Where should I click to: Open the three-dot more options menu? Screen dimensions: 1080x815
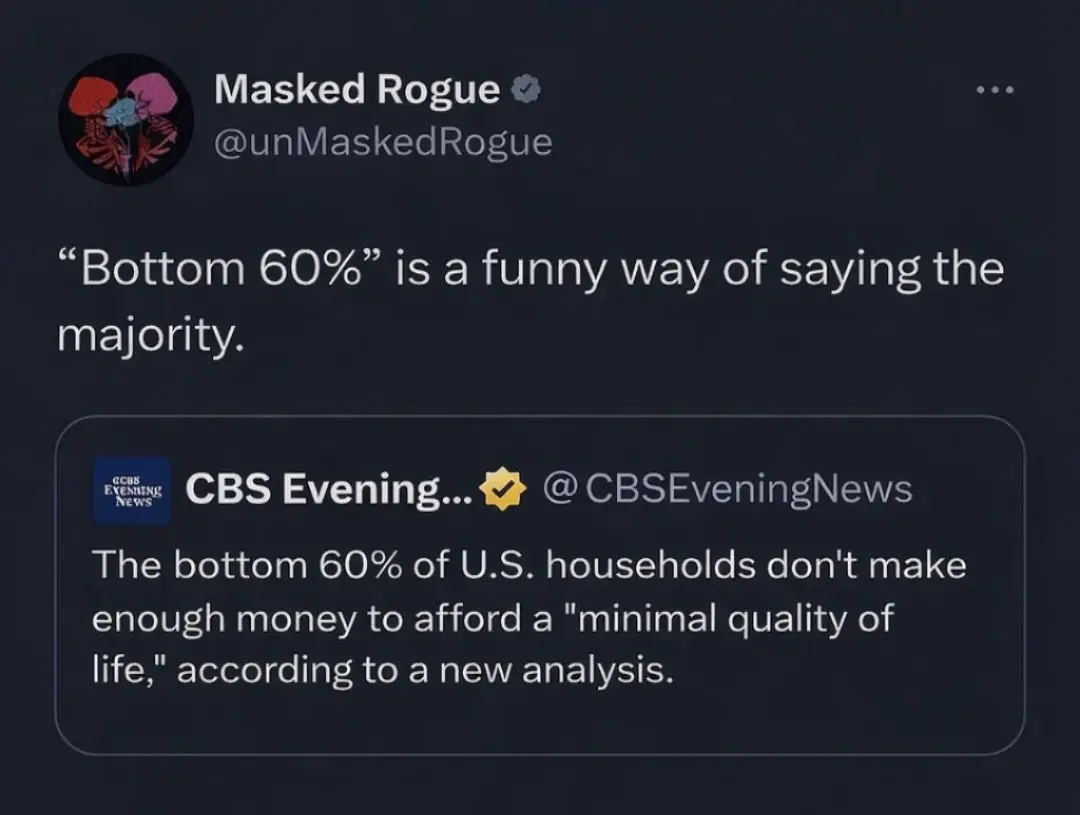tap(995, 91)
